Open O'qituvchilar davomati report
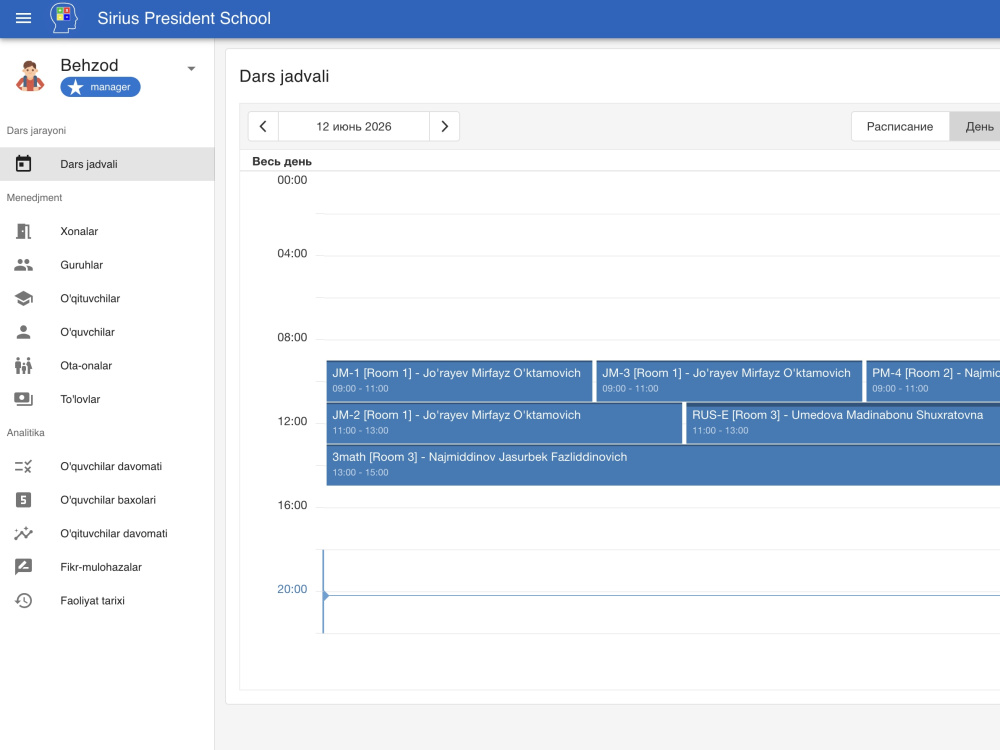1000x750 pixels. 107,533
